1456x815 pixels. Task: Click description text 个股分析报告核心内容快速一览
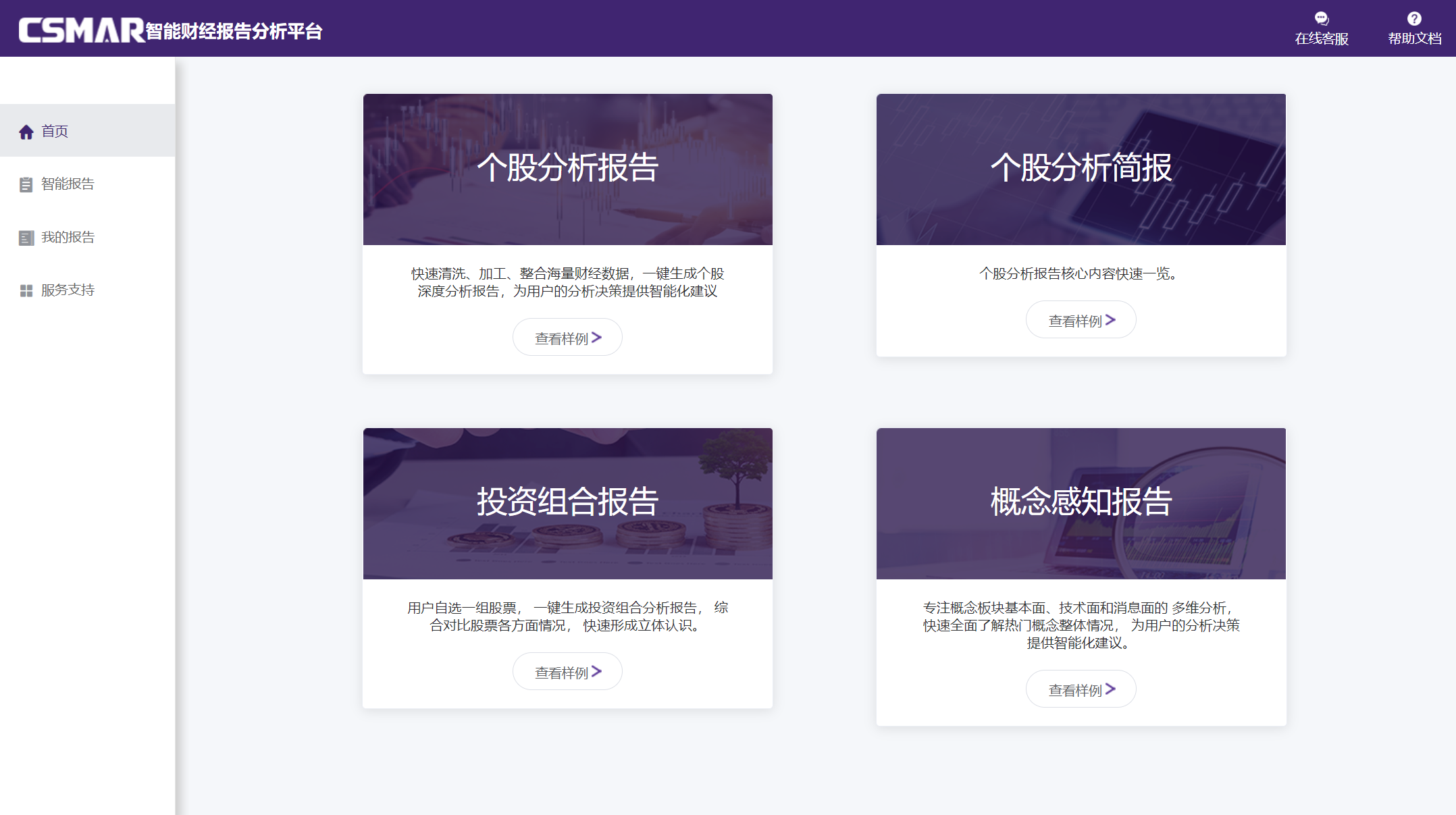point(1079,273)
